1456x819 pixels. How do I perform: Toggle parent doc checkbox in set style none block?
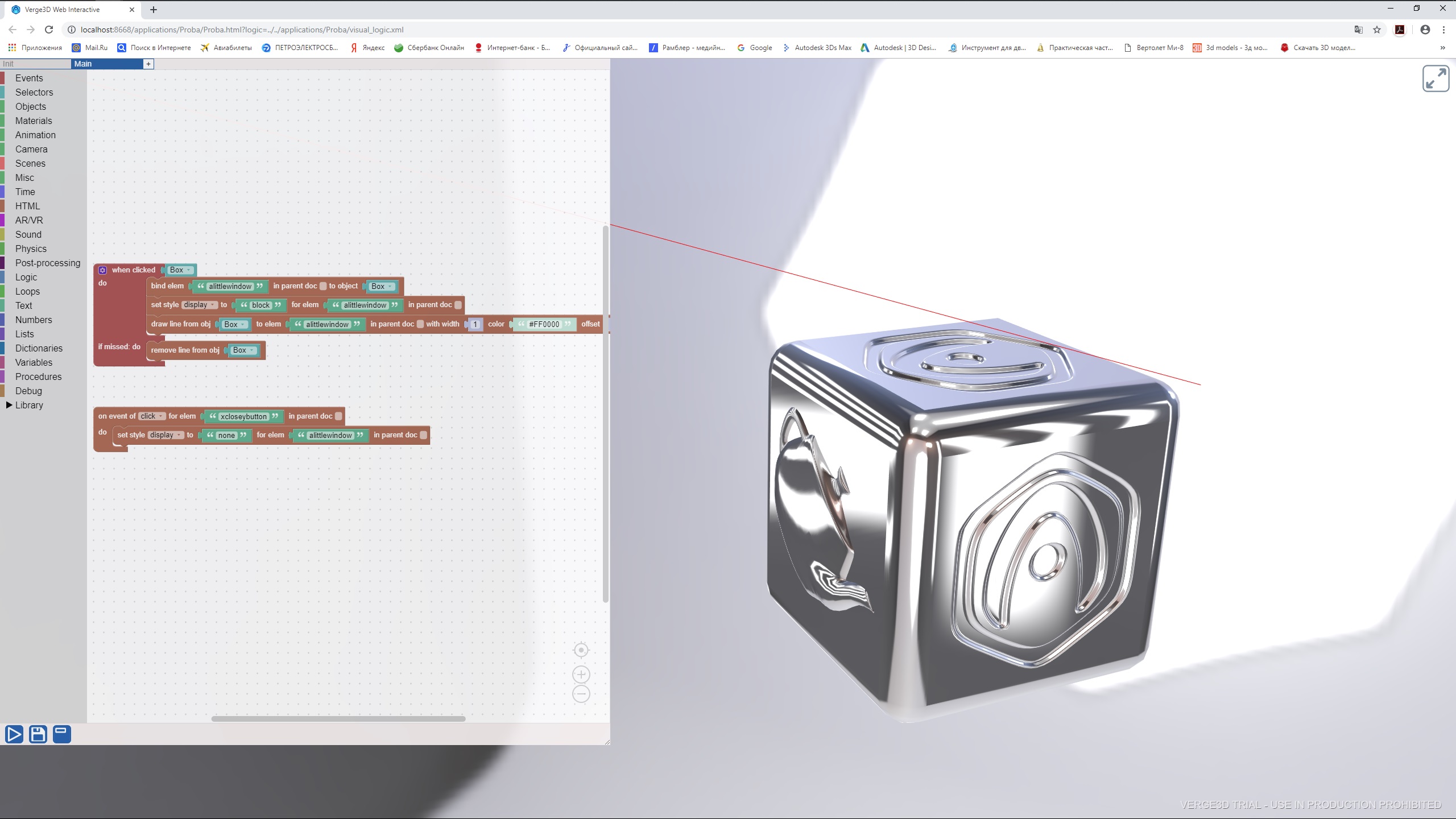[x=423, y=435]
